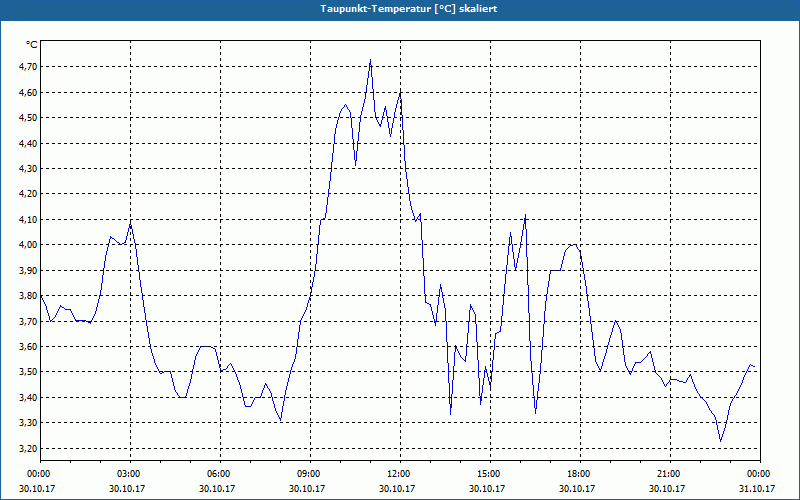Click the 31.10.17 date label
This screenshot has height=500, width=800.
click(x=757, y=488)
